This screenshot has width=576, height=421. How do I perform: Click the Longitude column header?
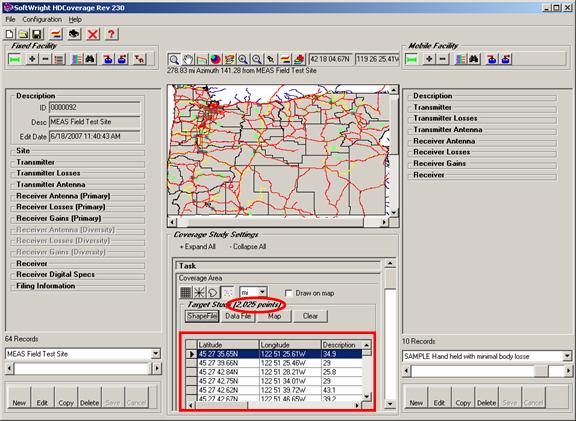click(289, 345)
